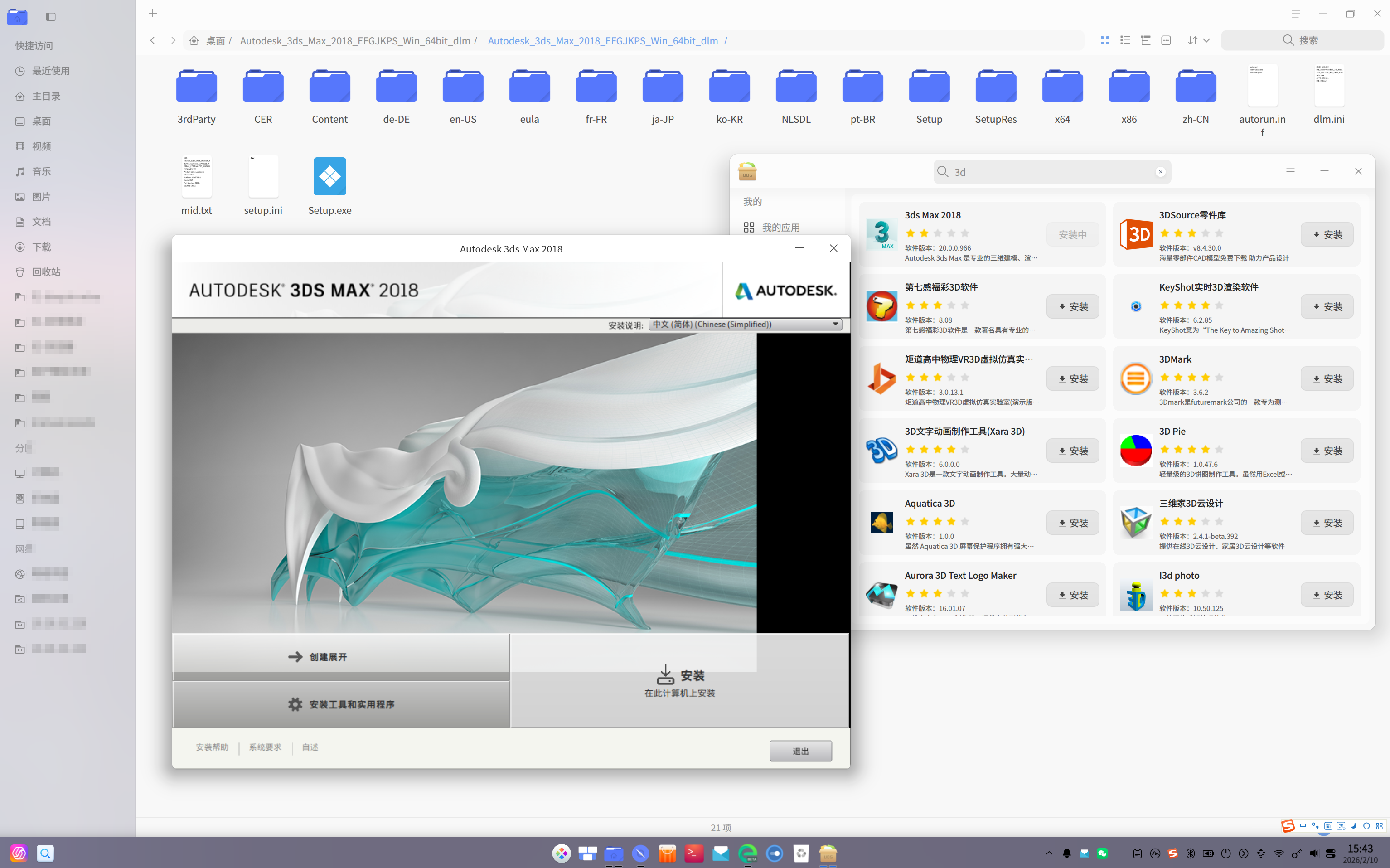Click Create Deployment arrow button
Image resolution: width=1390 pixels, height=868 pixels.
pyautogui.click(x=341, y=657)
